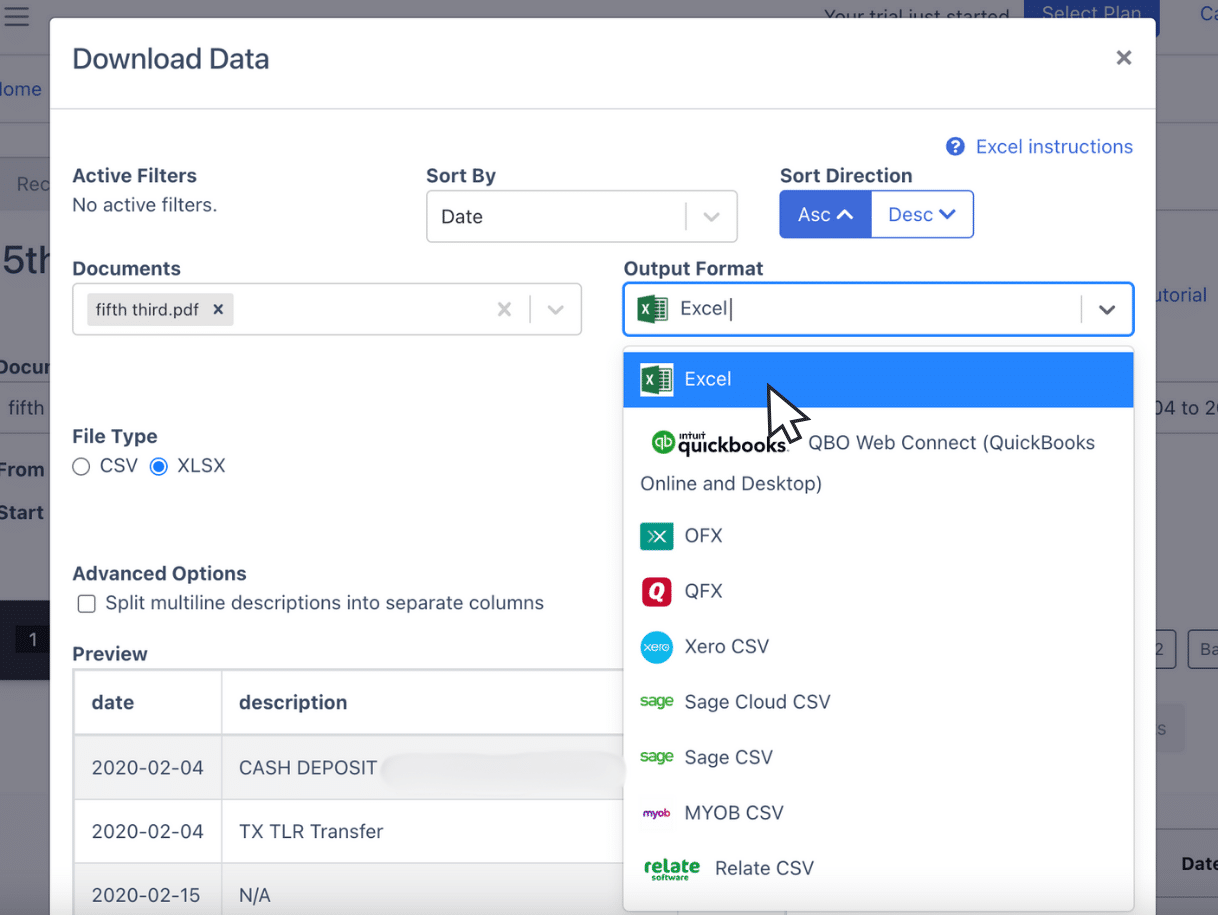This screenshot has width=1218, height=915.
Task: Click the TX TLR Transfer cell
Action: pos(423,831)
